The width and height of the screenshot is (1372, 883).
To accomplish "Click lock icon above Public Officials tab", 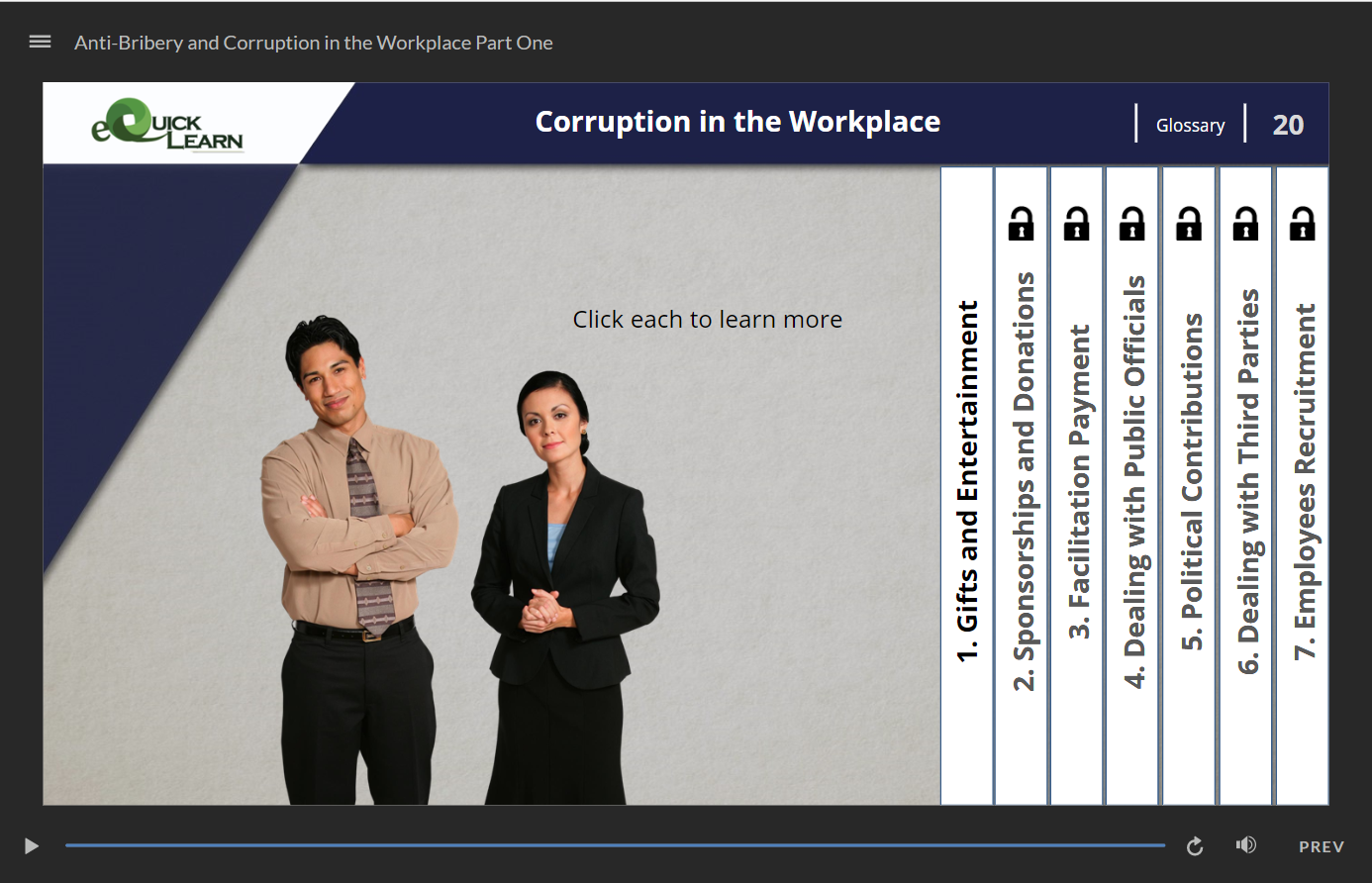I will pyautogui.click(x=1131, y=225).
